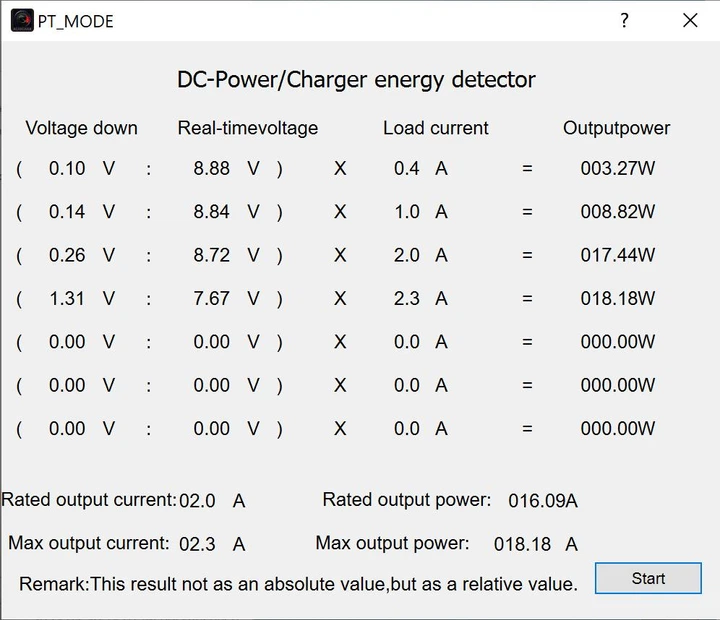Click the output power value 008.82W
The width and height of the screenshot is (720, 620).
click(618, 212)
